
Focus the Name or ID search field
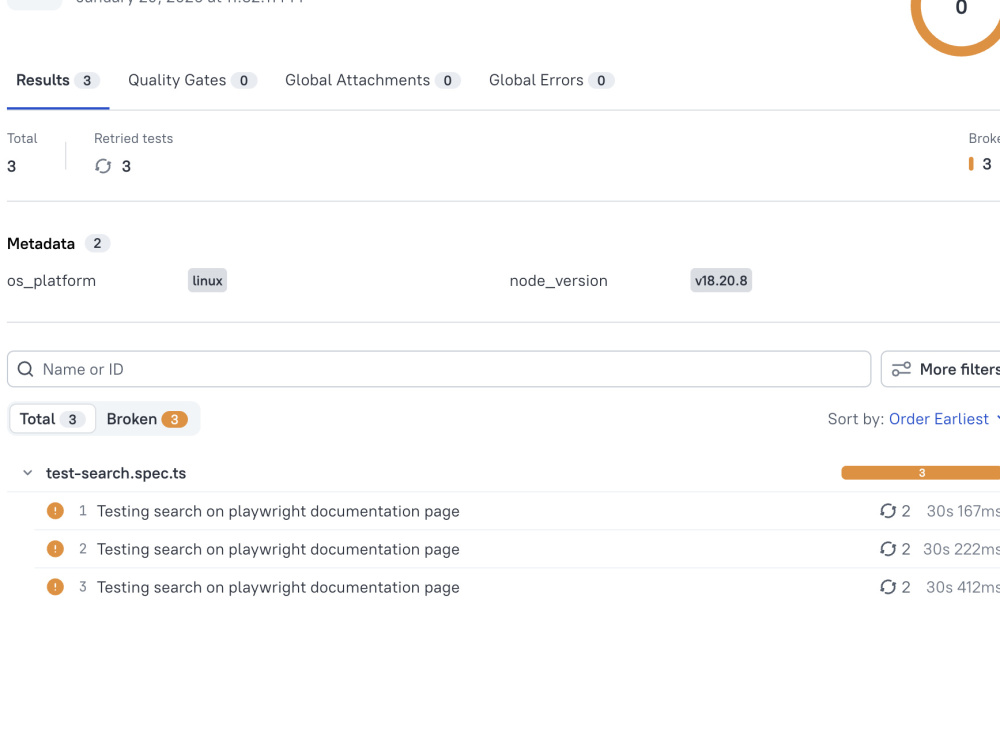coord(439,369)
